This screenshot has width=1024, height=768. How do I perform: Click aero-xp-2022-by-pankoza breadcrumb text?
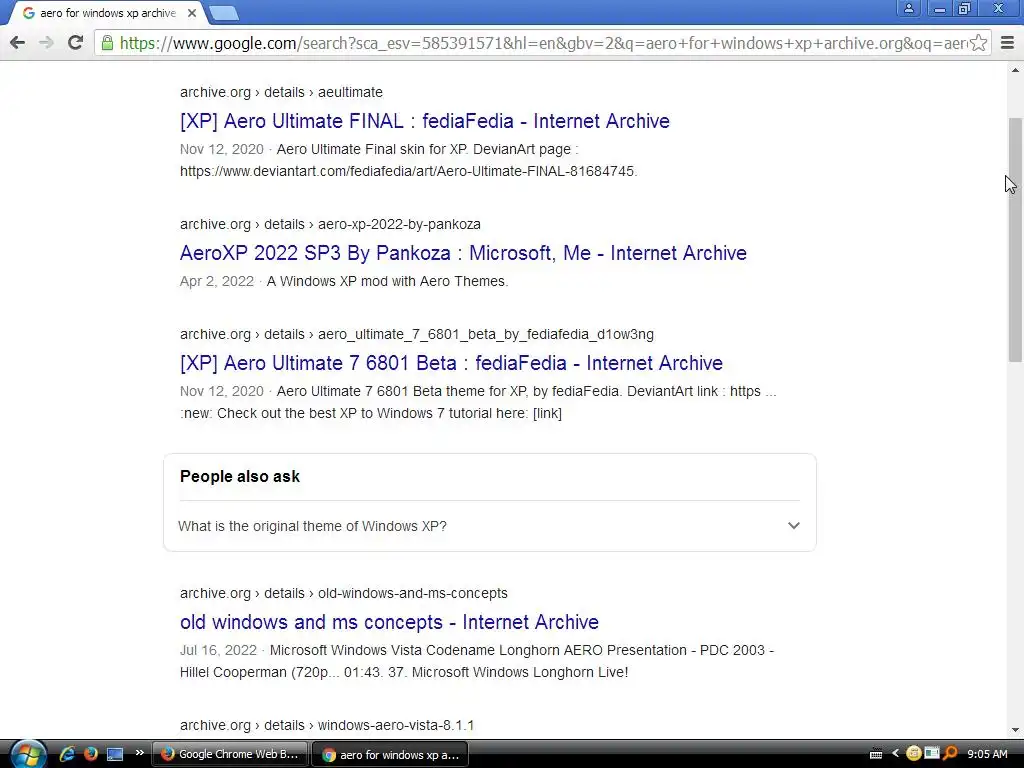399,224
